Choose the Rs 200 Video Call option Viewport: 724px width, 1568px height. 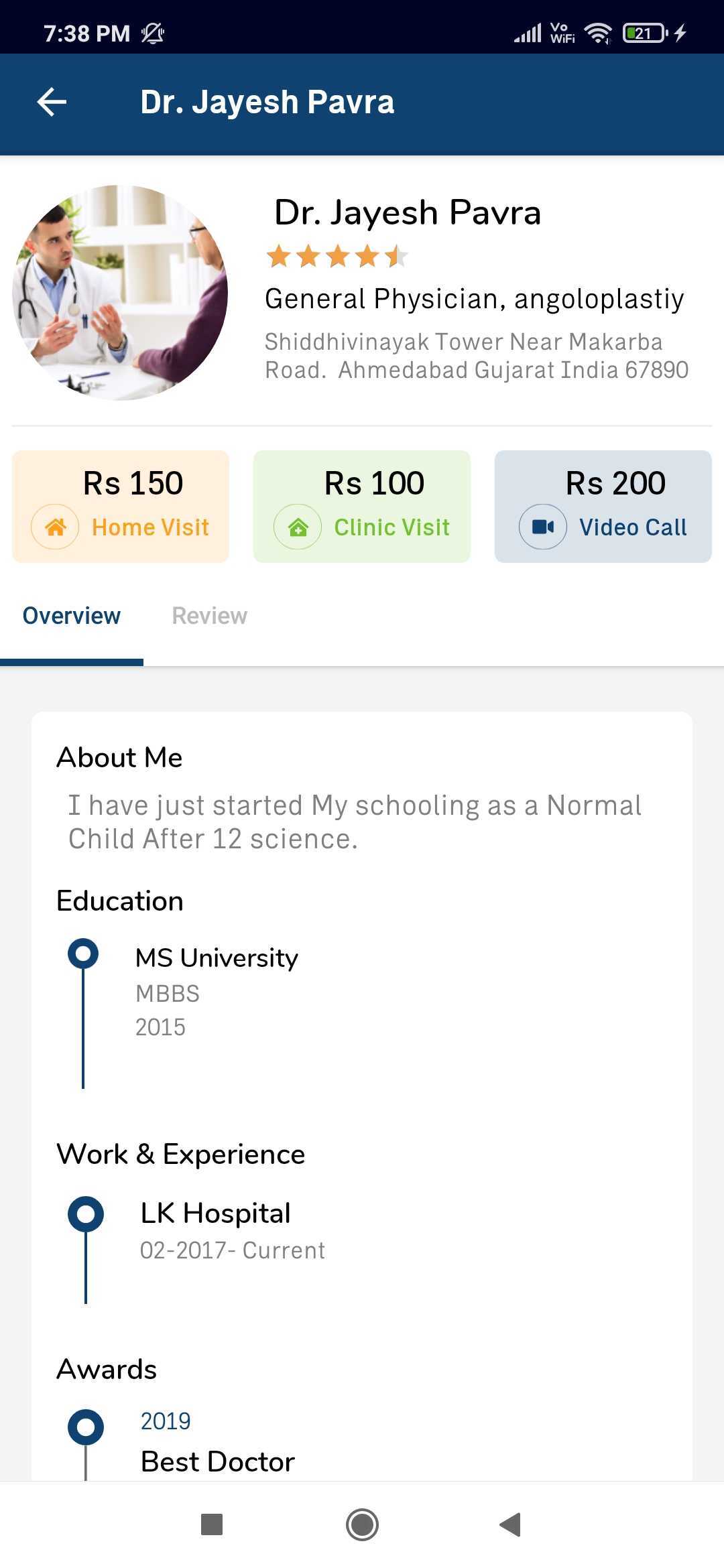603,506
